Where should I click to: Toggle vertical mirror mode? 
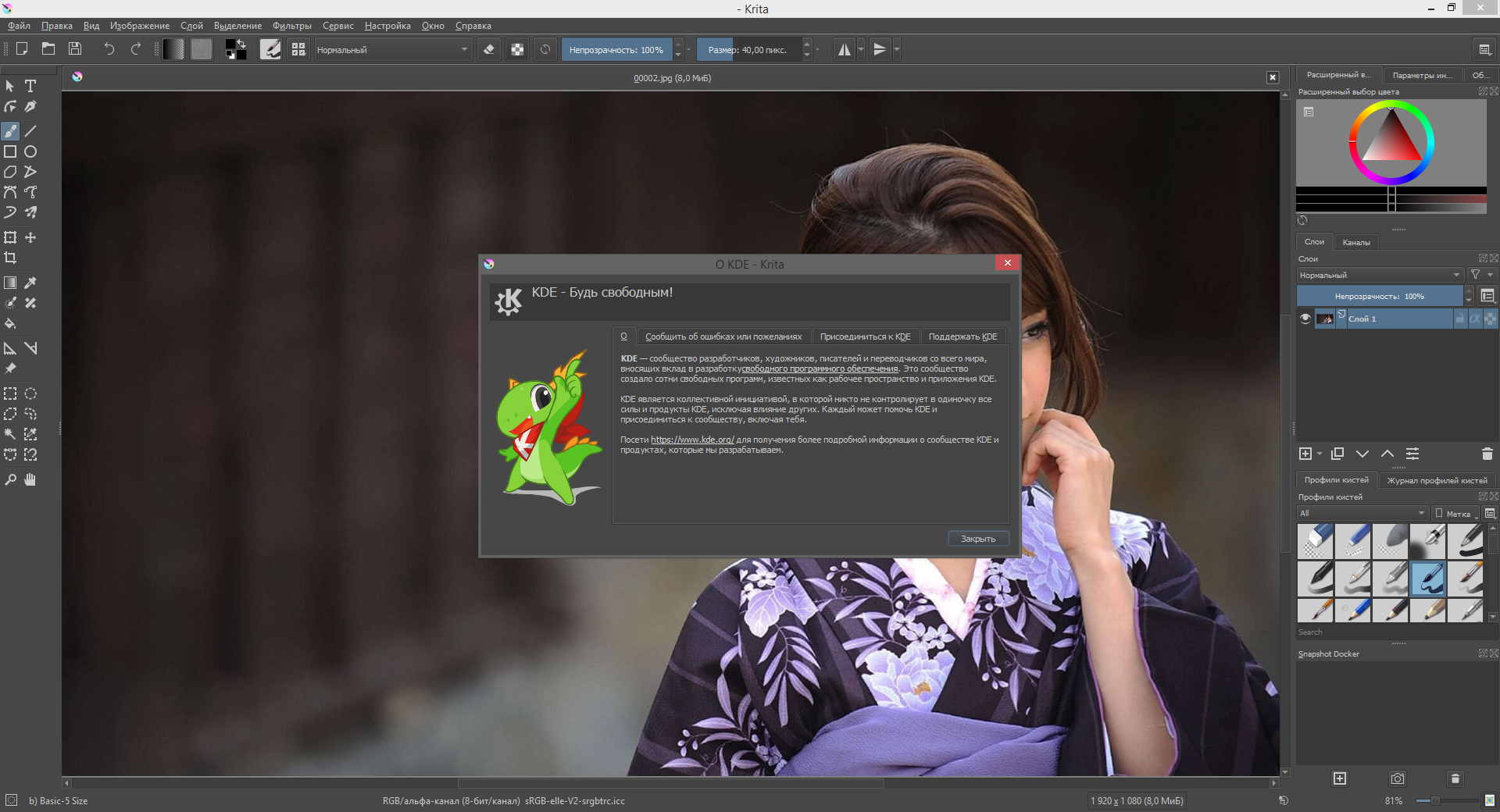pos(880,49)
